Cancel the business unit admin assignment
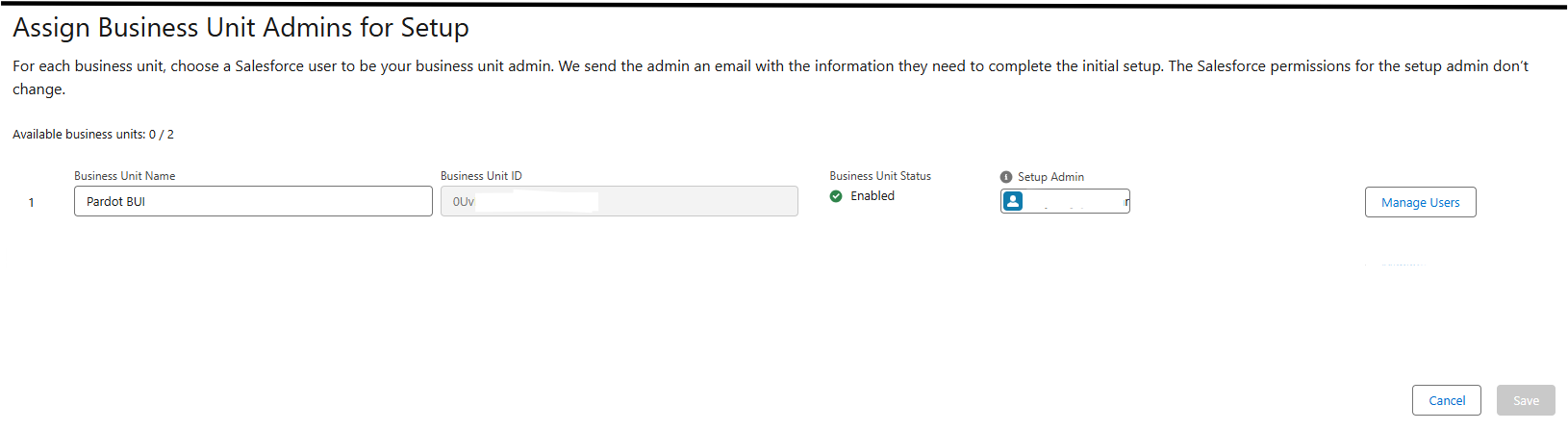1568x430 pixels. (1446, 400)
